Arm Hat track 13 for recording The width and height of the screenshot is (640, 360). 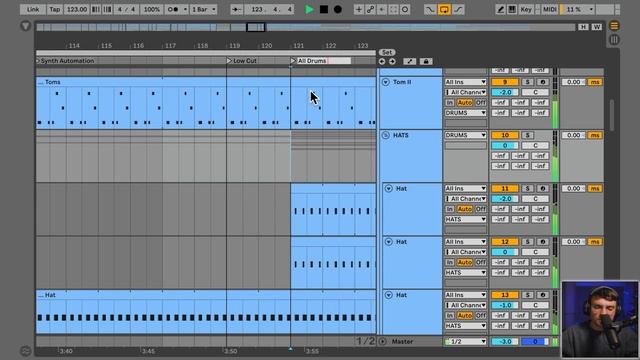(x=543, y=295)
